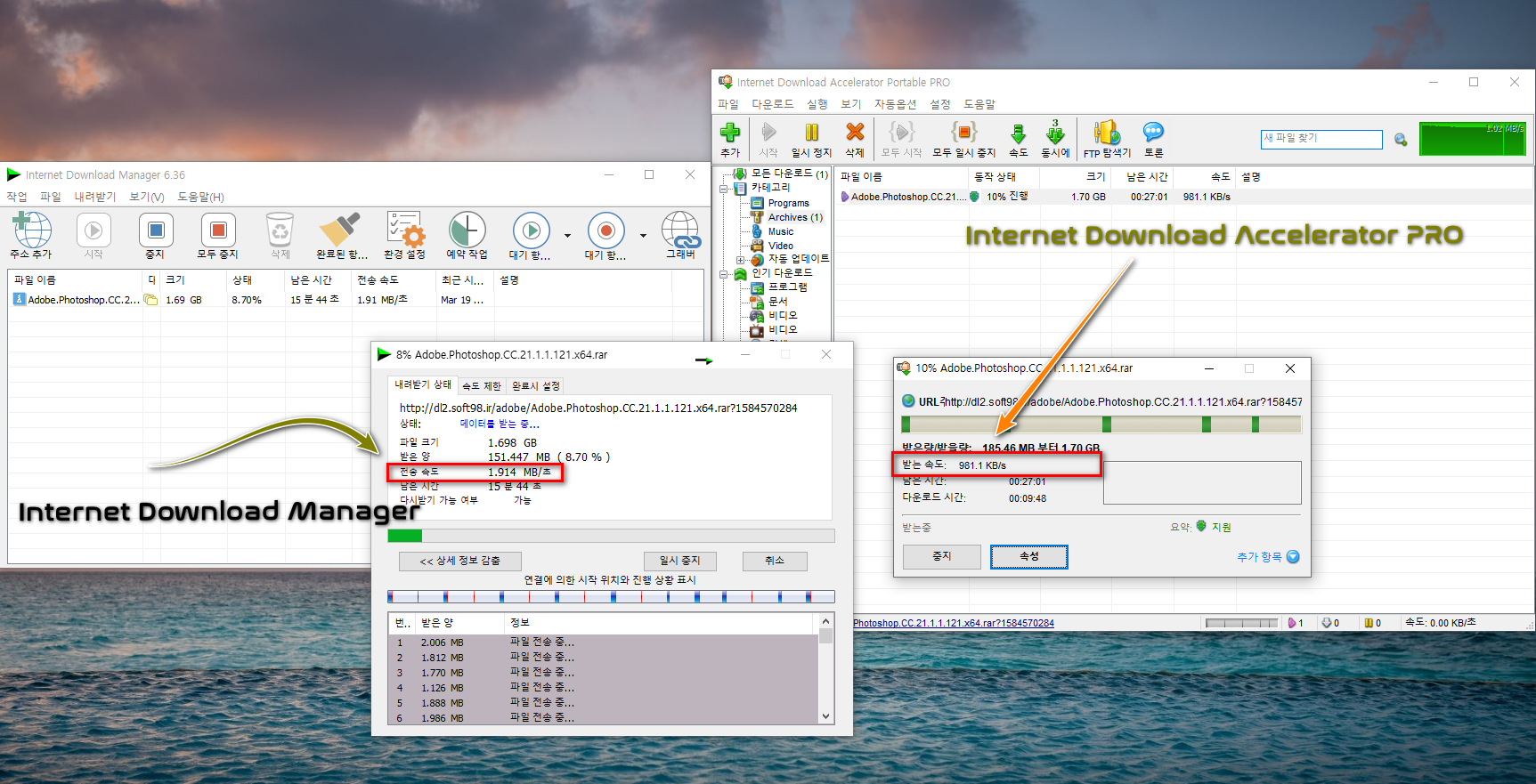Image resolution: width=1536 pixels, height=784 pixels.
Task: Switch to the 완료시 설정 tab
Action: pos(536,386)
